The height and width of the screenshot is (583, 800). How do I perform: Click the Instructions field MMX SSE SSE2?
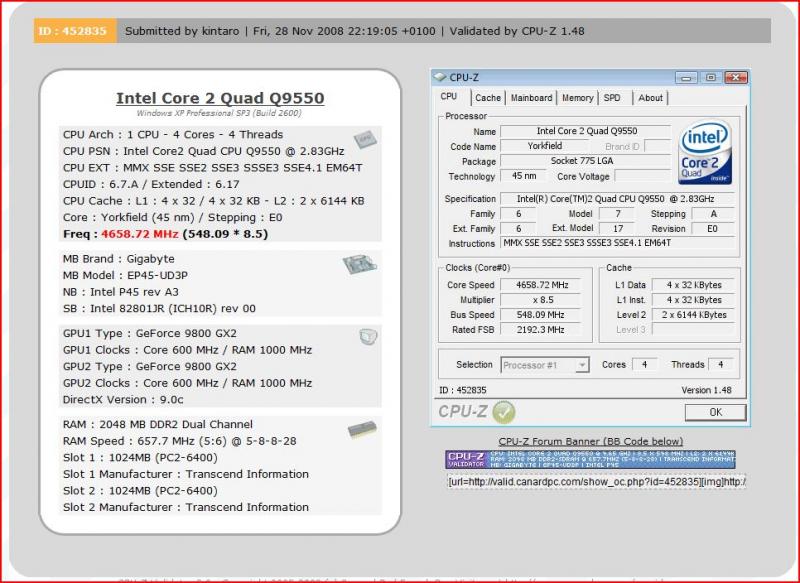click(x=617, y=243)
